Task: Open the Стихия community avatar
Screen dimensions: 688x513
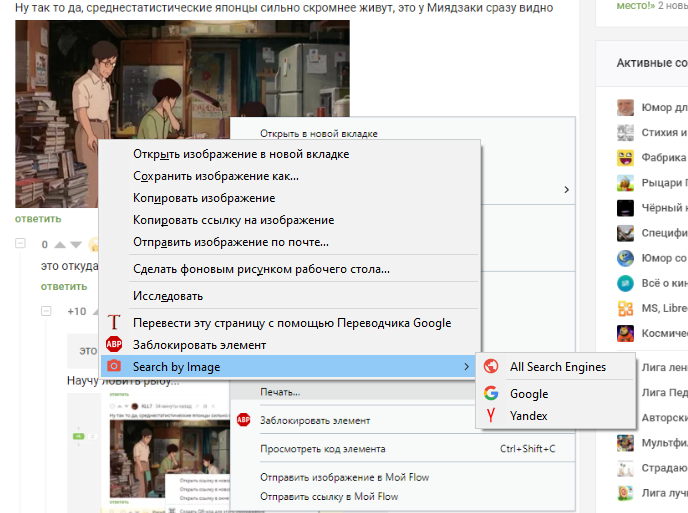Action: coord(625,132)
